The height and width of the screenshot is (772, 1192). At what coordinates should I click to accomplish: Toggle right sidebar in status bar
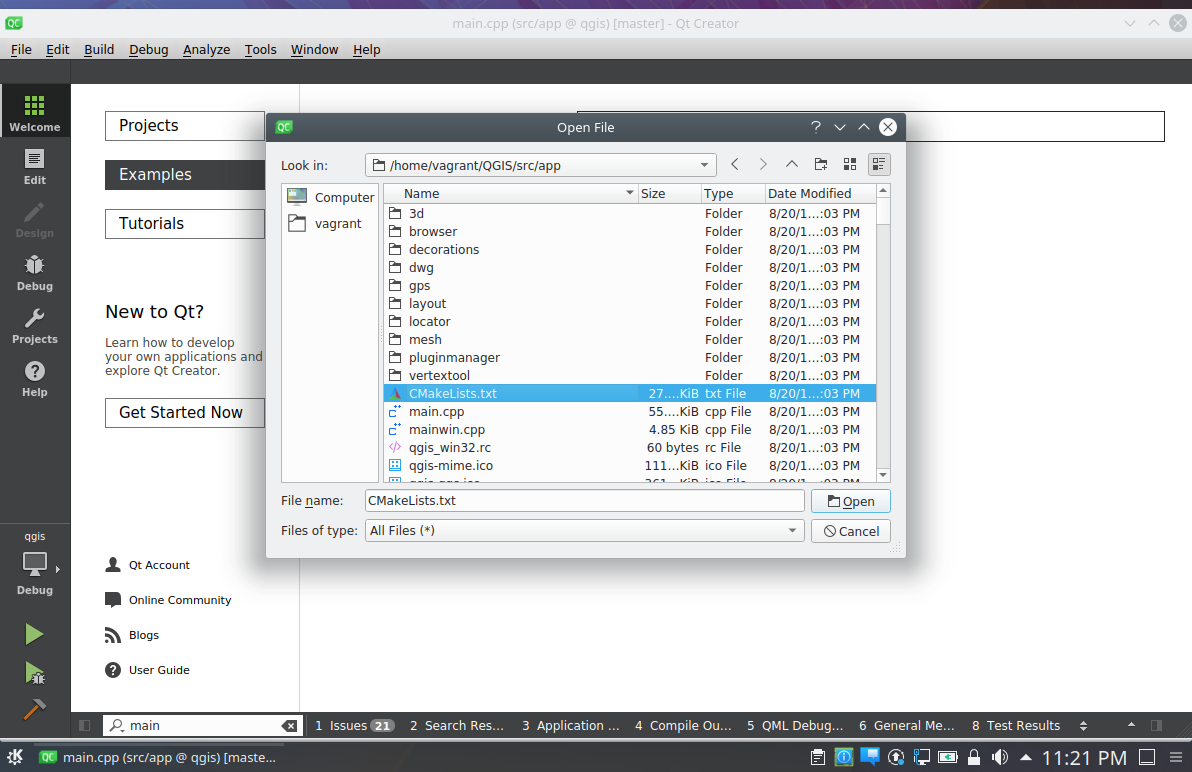pos(1156,726)
